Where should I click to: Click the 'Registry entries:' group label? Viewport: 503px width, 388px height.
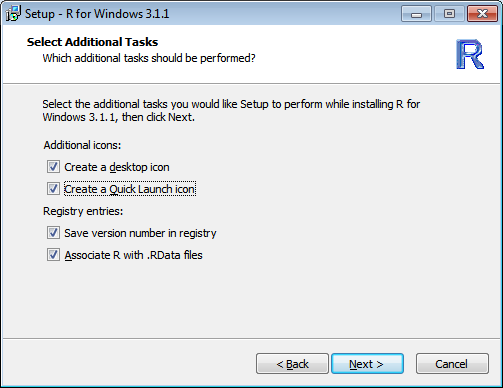[83, 211]
